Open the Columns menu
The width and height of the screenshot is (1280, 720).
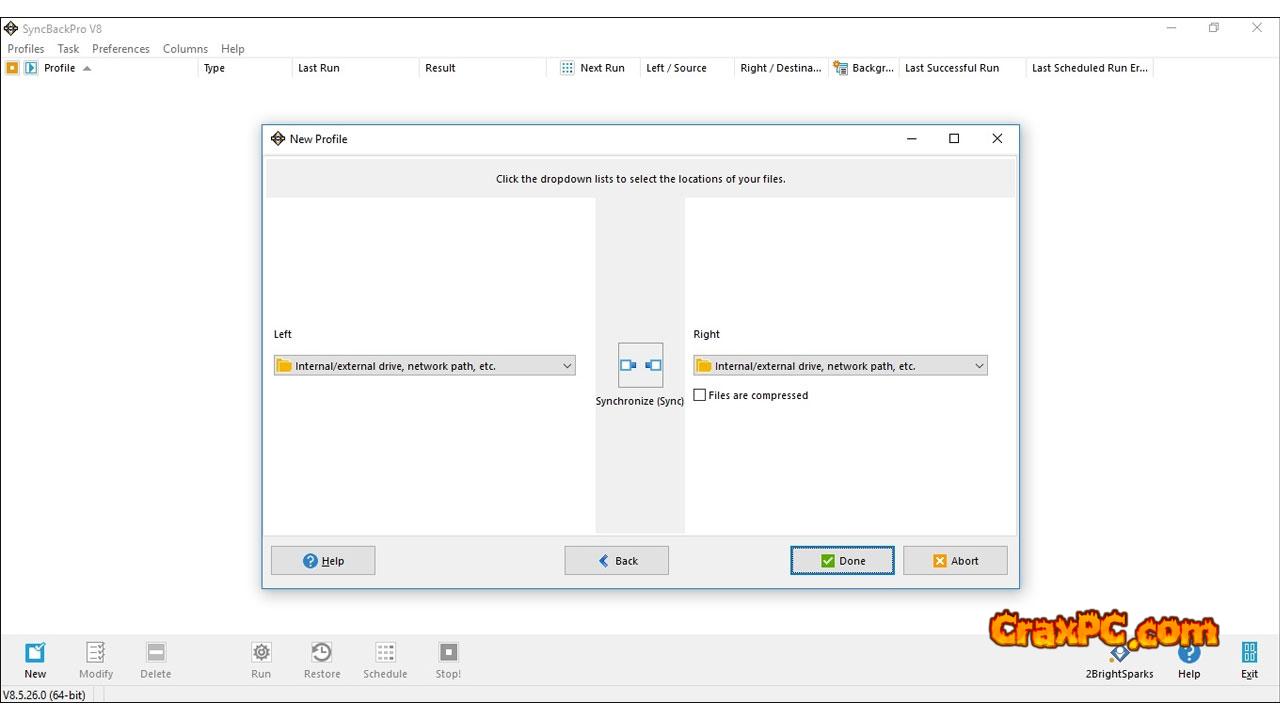[185, 49]
